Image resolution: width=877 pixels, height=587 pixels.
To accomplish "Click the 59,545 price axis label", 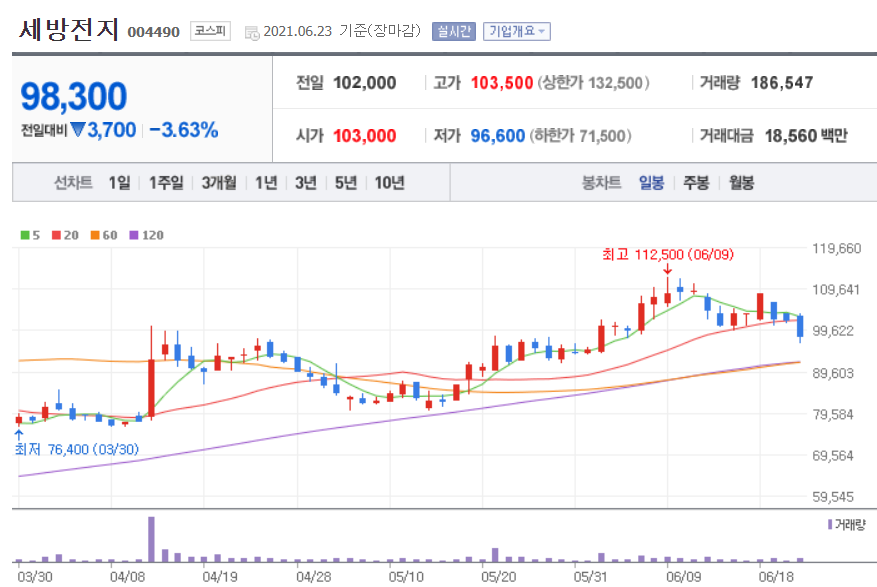I will coord(833,497).
